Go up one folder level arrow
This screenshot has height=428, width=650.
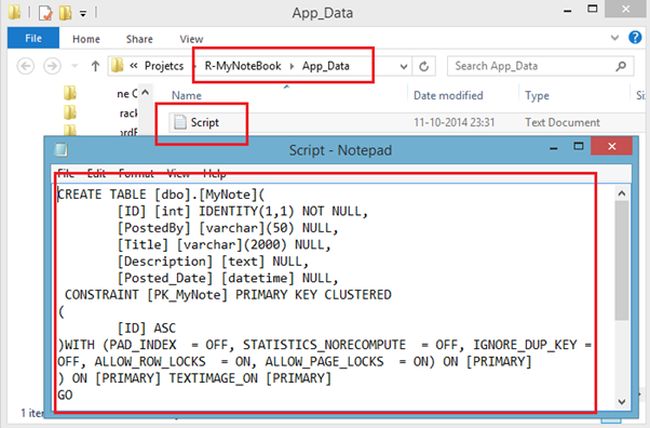[95, 66]
